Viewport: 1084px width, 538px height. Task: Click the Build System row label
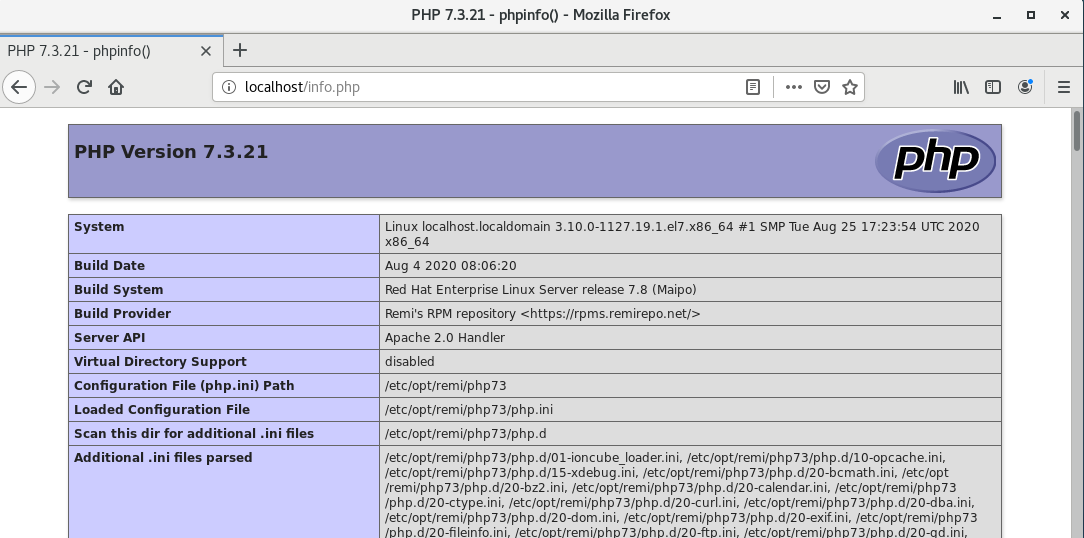point(118,290)
